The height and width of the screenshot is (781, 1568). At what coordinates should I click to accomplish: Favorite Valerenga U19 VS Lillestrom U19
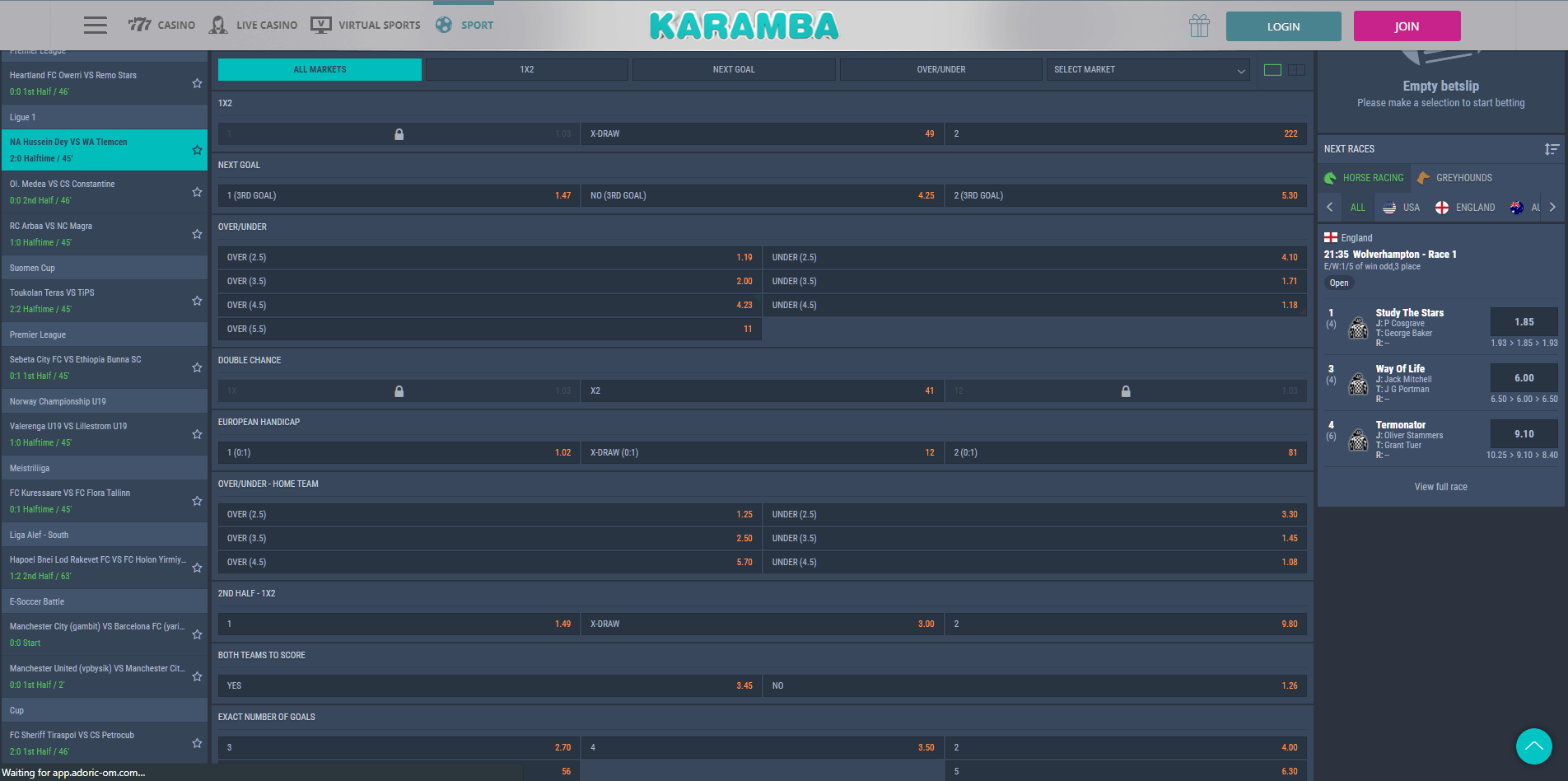(197, 434)
